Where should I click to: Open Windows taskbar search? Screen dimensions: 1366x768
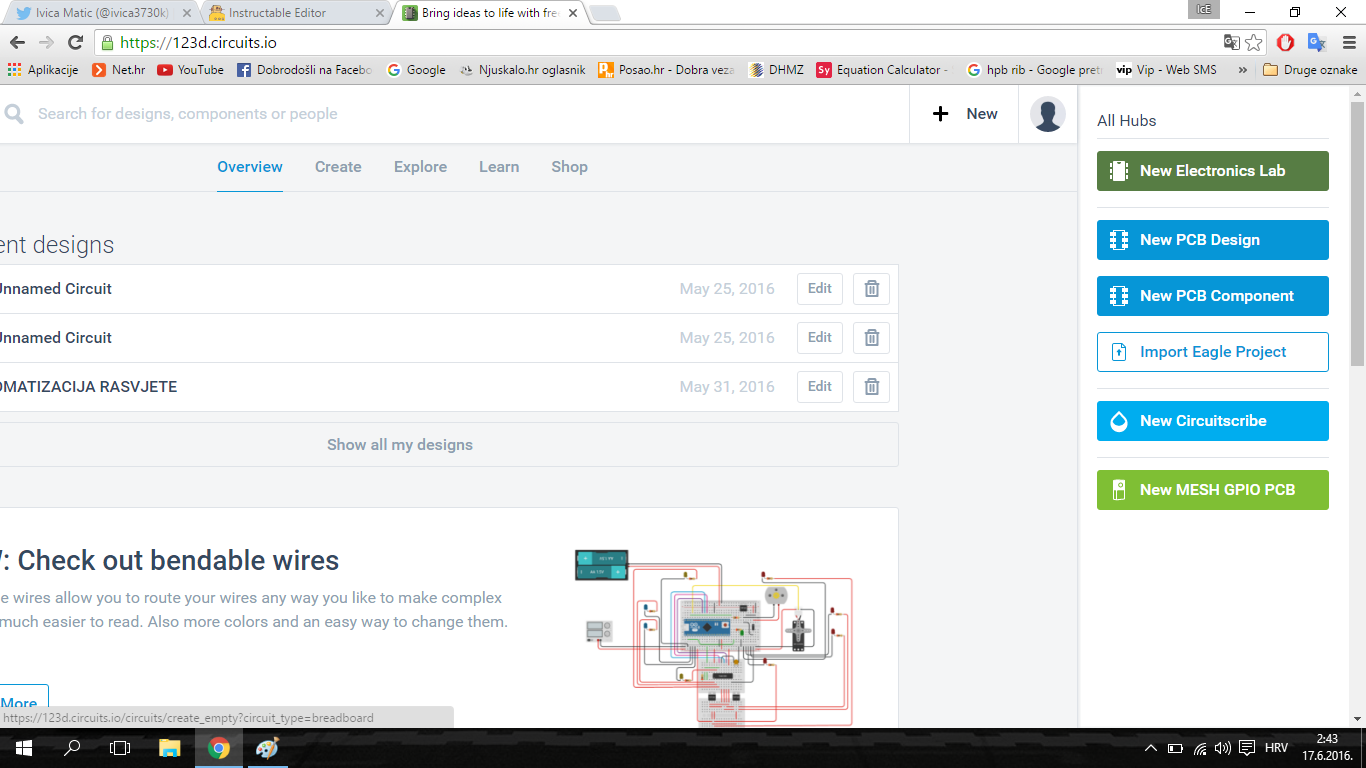tap(71, 748)
